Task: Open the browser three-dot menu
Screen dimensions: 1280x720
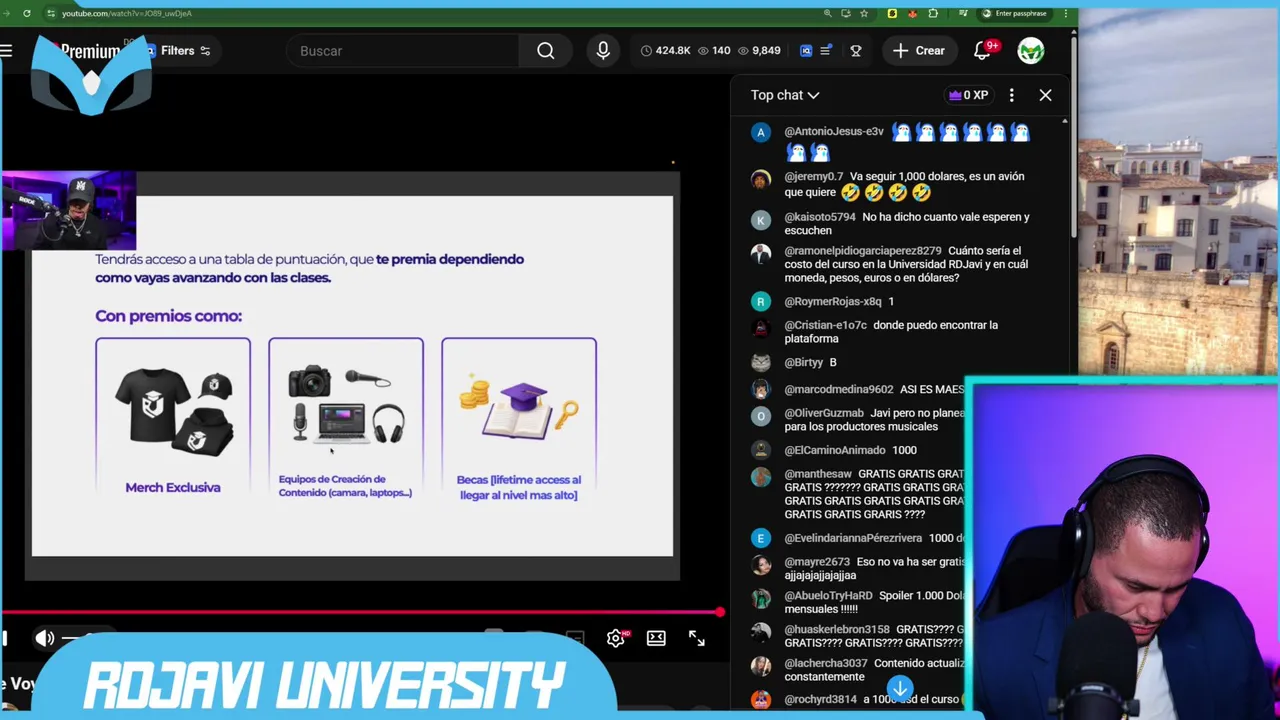Action: point(1065,13)
